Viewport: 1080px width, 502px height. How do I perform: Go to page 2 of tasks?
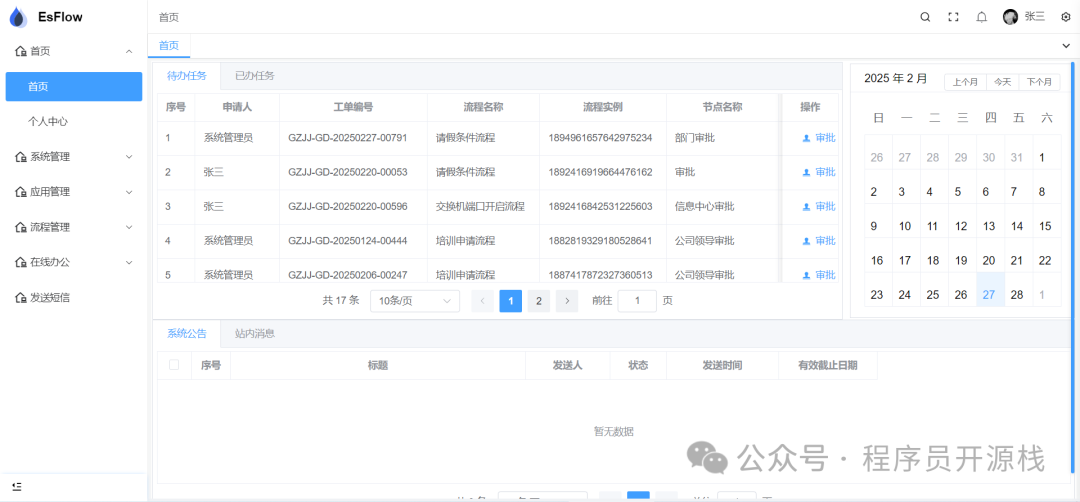point(539,301)
